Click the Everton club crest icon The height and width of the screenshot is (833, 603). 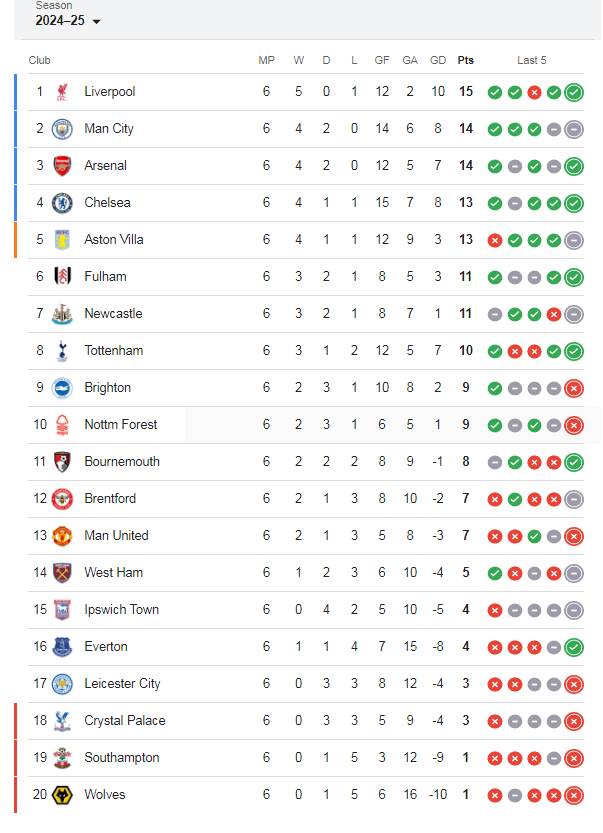click(62, 647)
